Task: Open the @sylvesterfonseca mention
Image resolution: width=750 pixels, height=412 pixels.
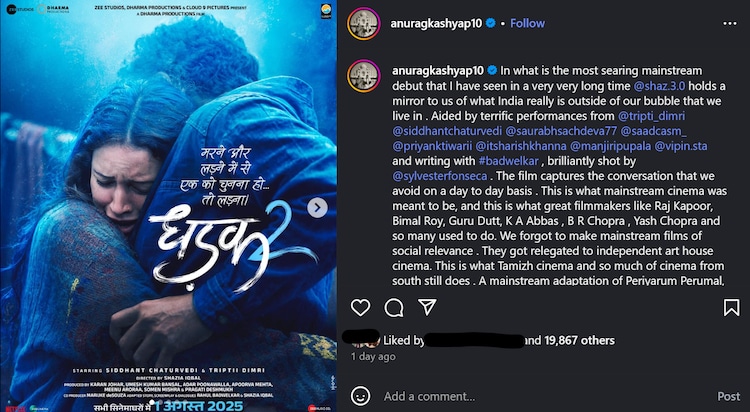Action: [x=442, y=177]
